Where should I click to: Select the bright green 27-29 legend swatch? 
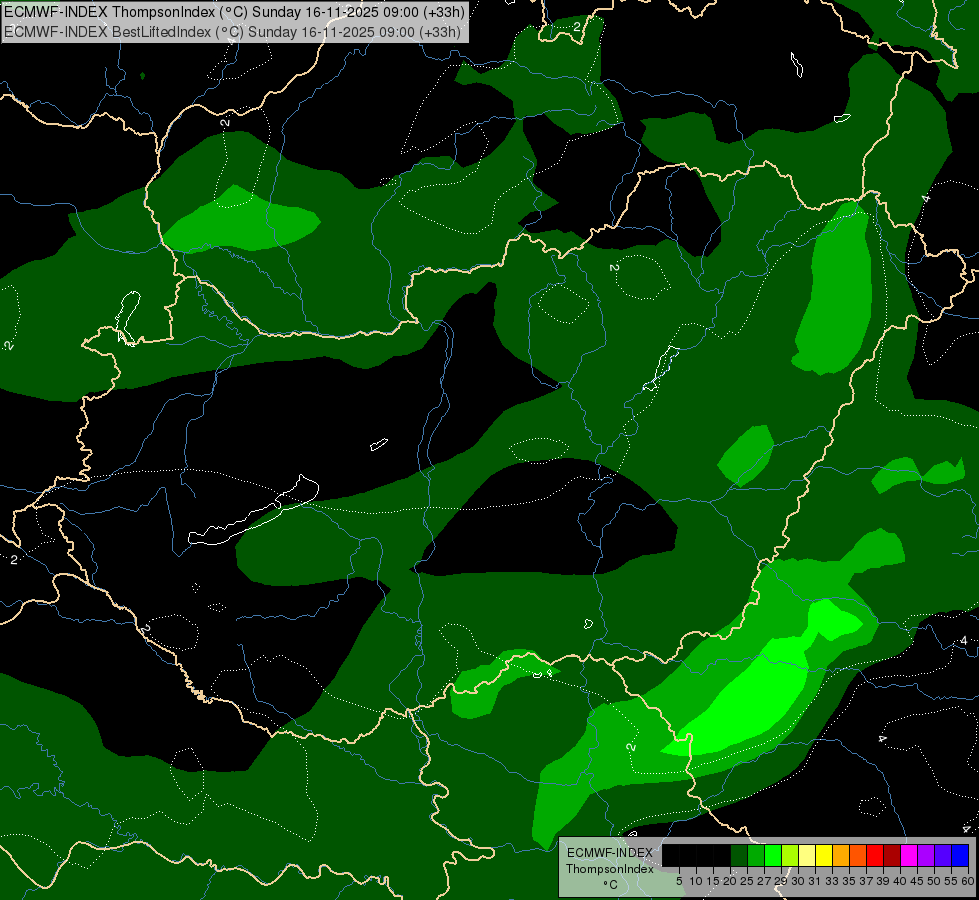[x=773, y=855]
